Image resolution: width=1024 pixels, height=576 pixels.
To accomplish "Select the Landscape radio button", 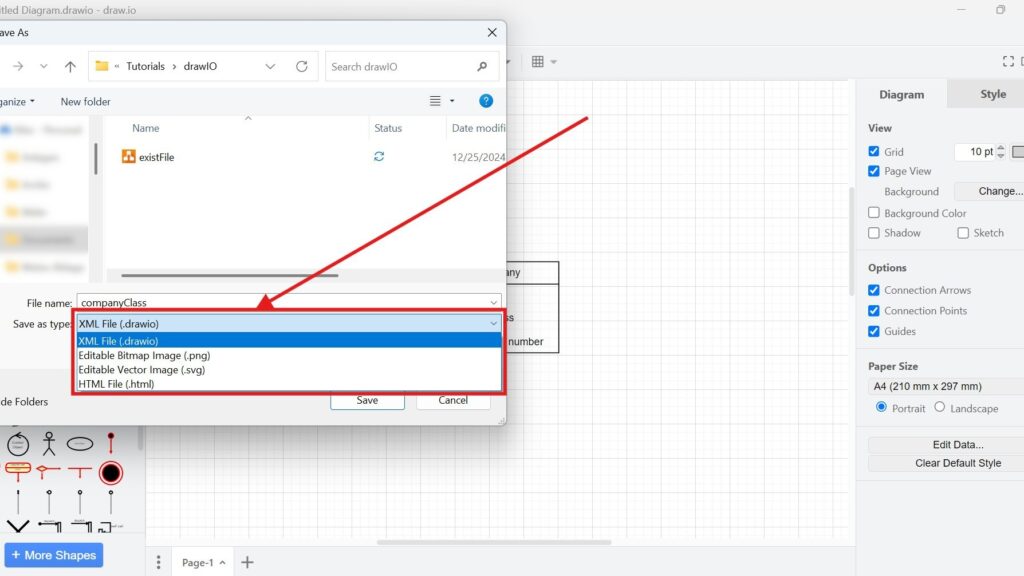I will [x=938, y=408].
